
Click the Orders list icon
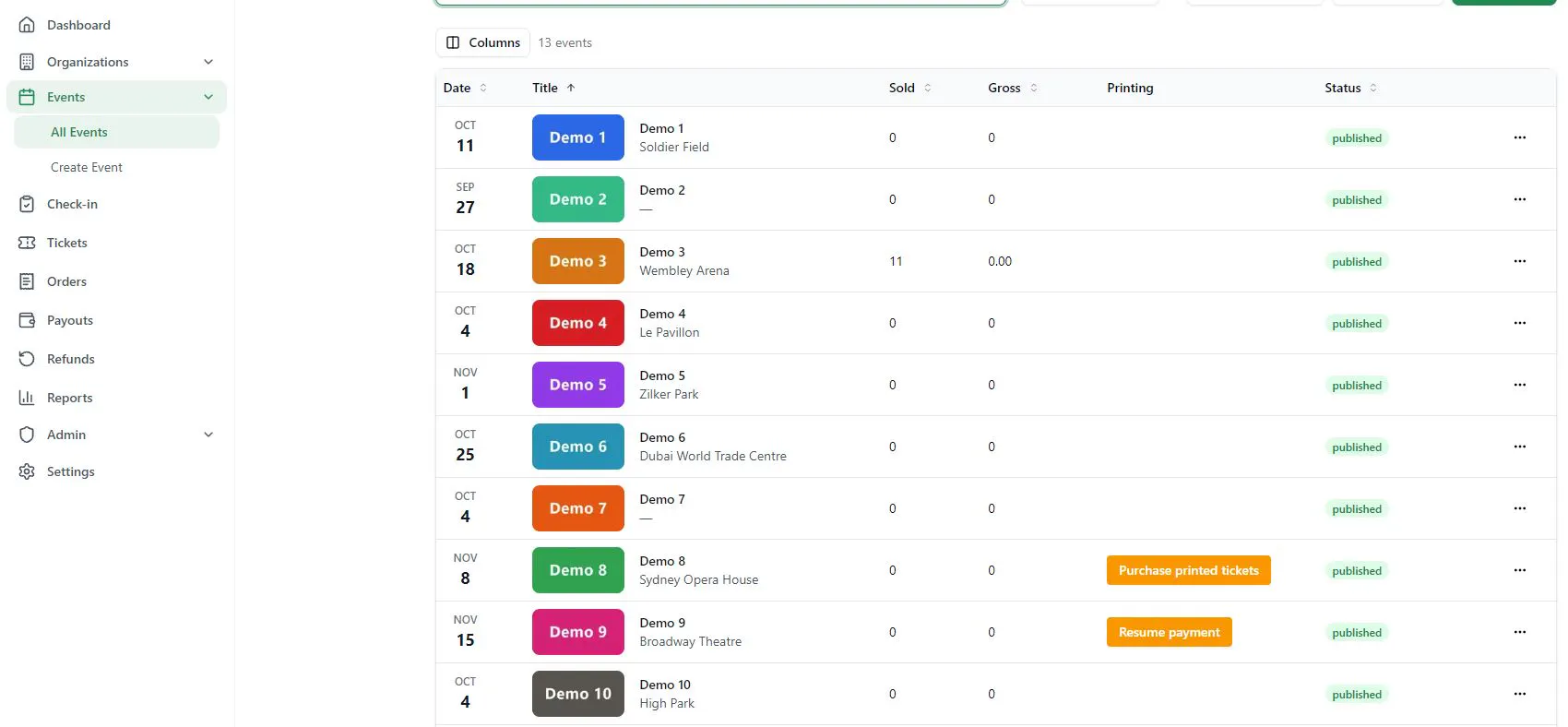tap(27, 281)
